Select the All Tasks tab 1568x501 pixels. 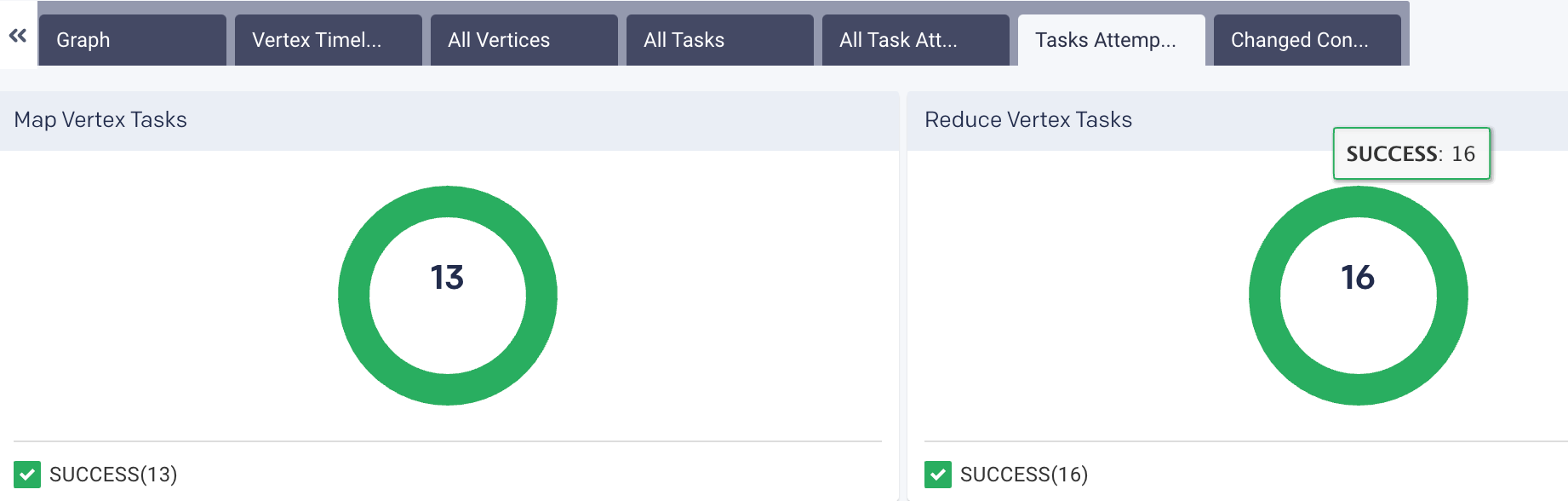(720, 40)
